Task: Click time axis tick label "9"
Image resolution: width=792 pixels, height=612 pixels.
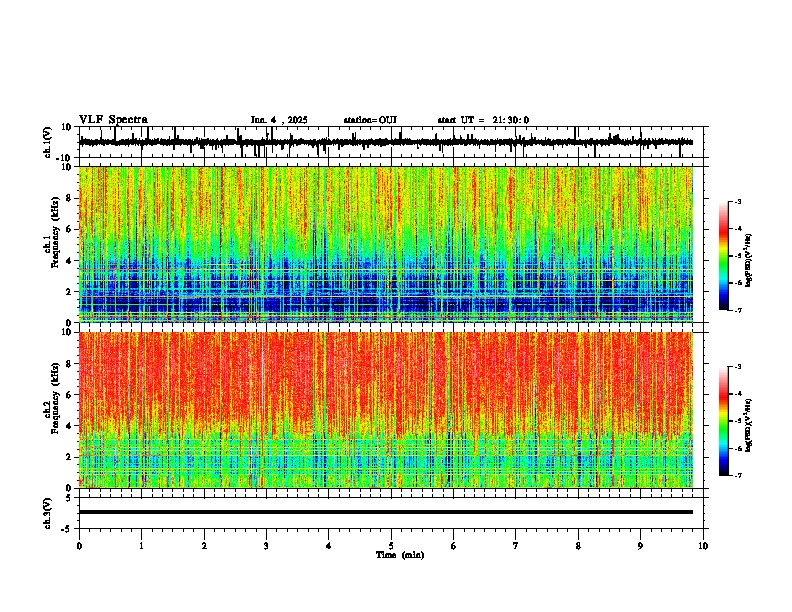Action: 641,546
